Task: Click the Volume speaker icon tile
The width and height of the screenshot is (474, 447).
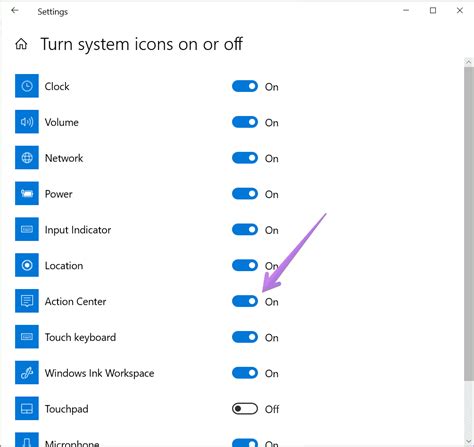Action: click(x=27, y=122)
